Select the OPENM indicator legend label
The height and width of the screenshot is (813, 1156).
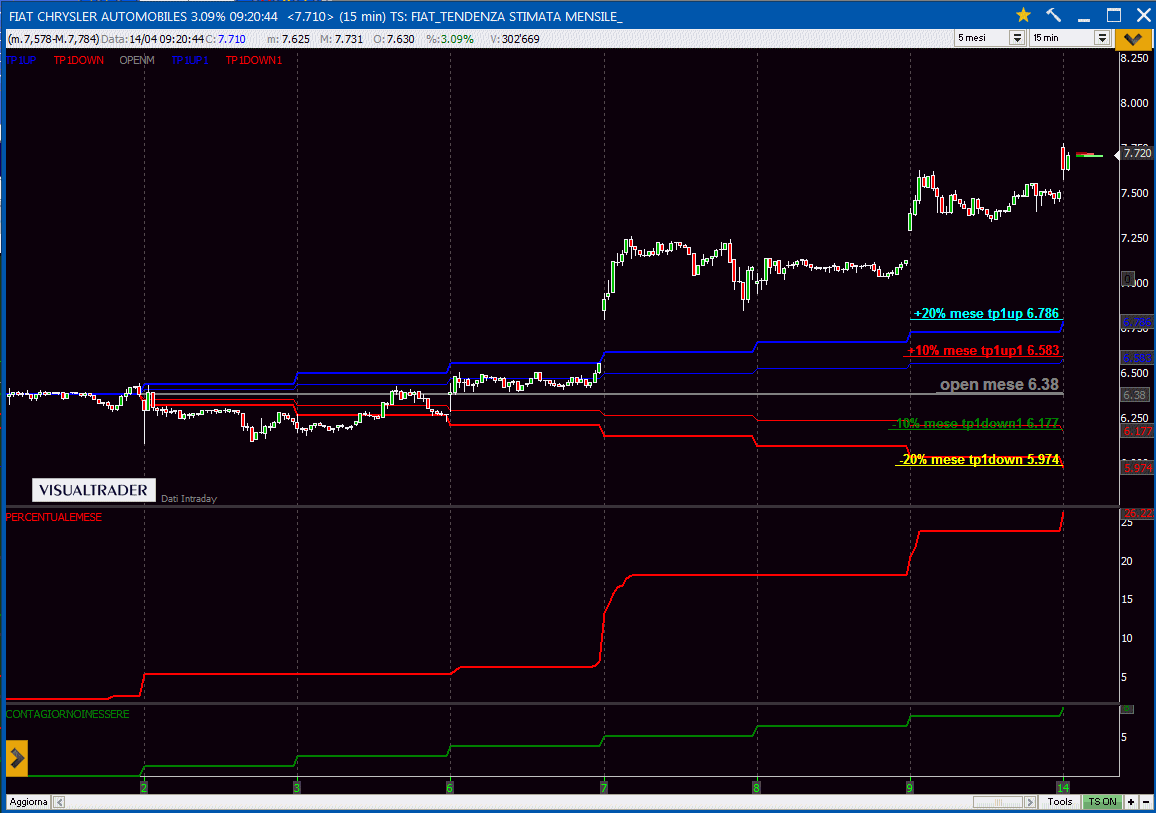tap(137, 60)
